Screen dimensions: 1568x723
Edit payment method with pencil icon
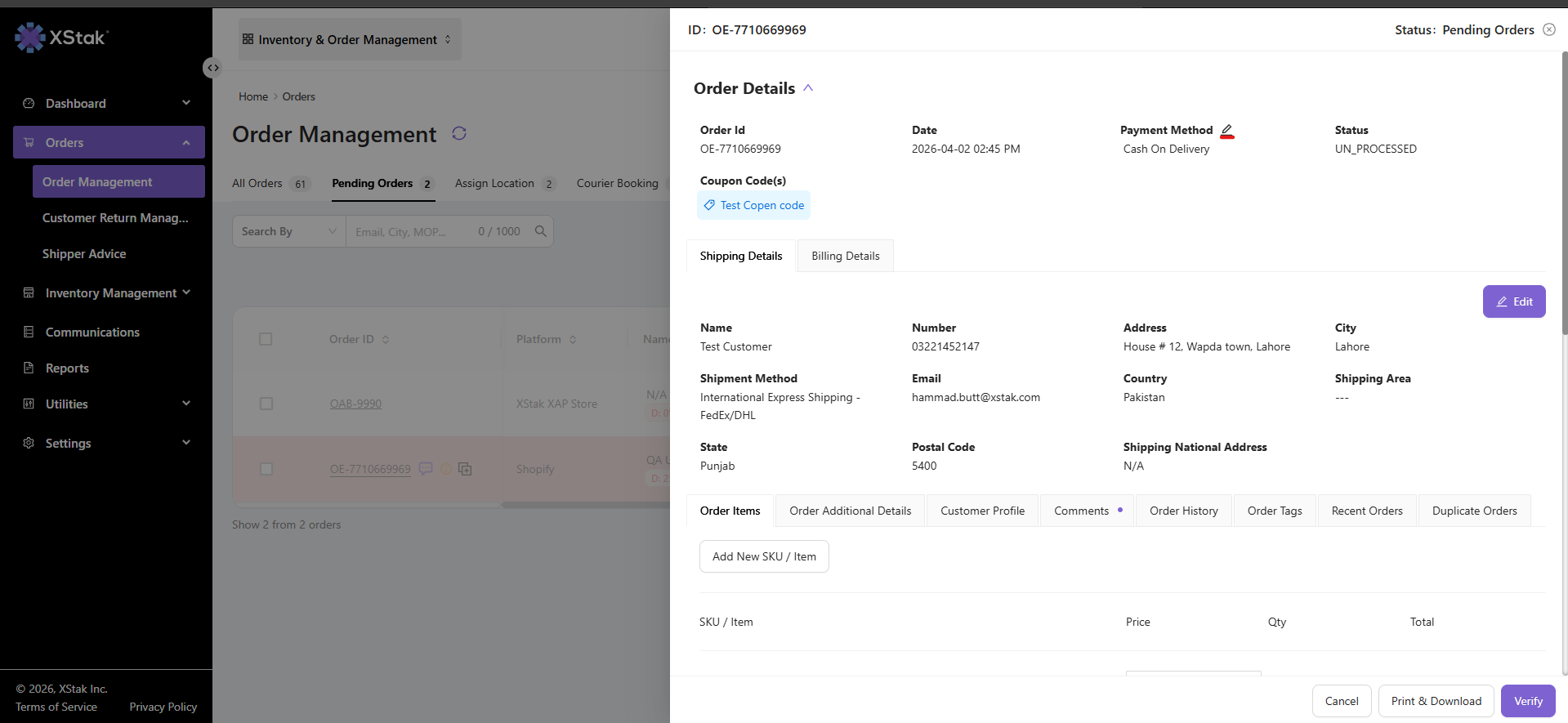tap(1227, 131)
